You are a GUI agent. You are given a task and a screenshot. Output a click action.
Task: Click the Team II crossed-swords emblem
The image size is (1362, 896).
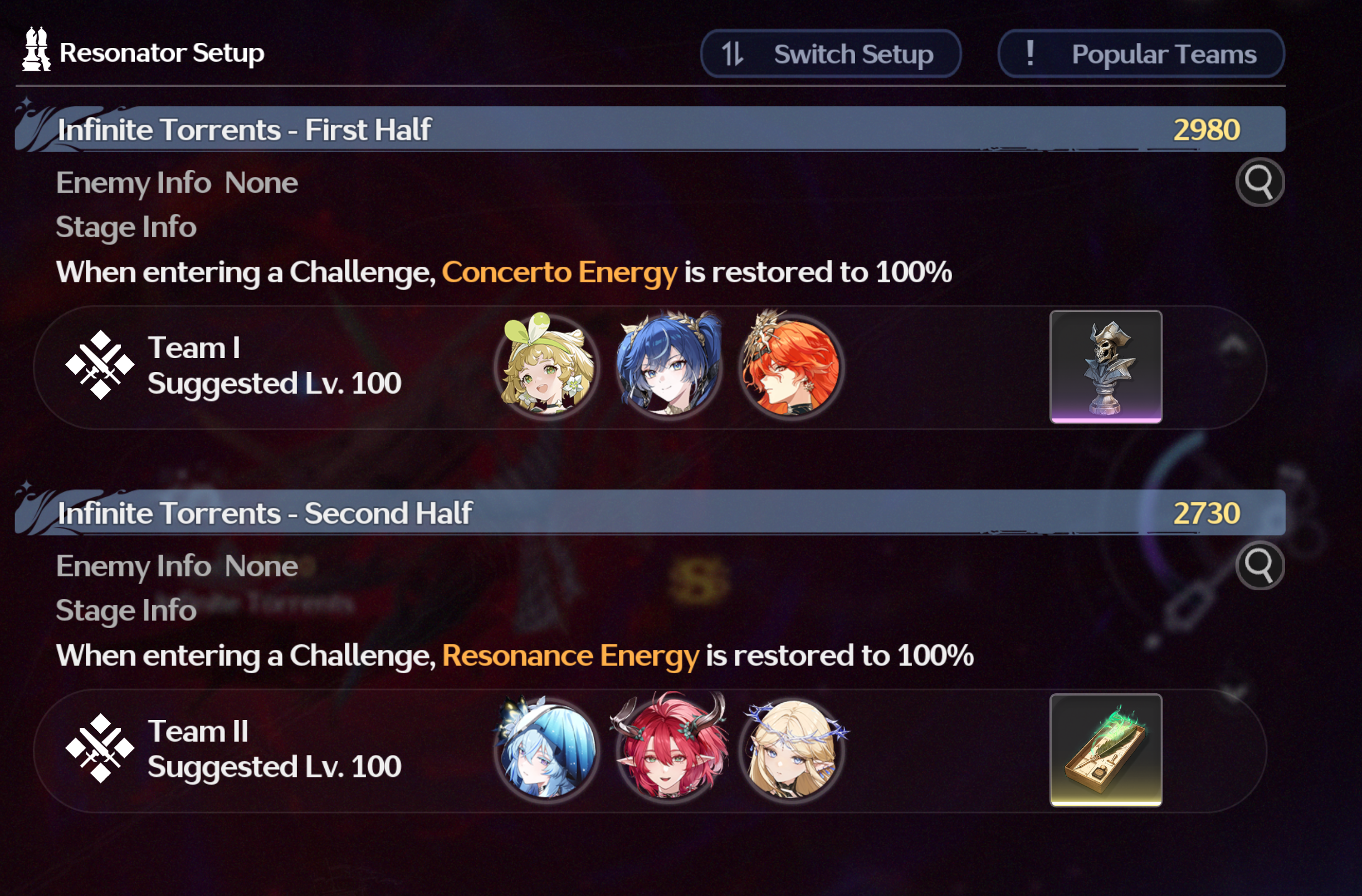(x=100, y=748)
